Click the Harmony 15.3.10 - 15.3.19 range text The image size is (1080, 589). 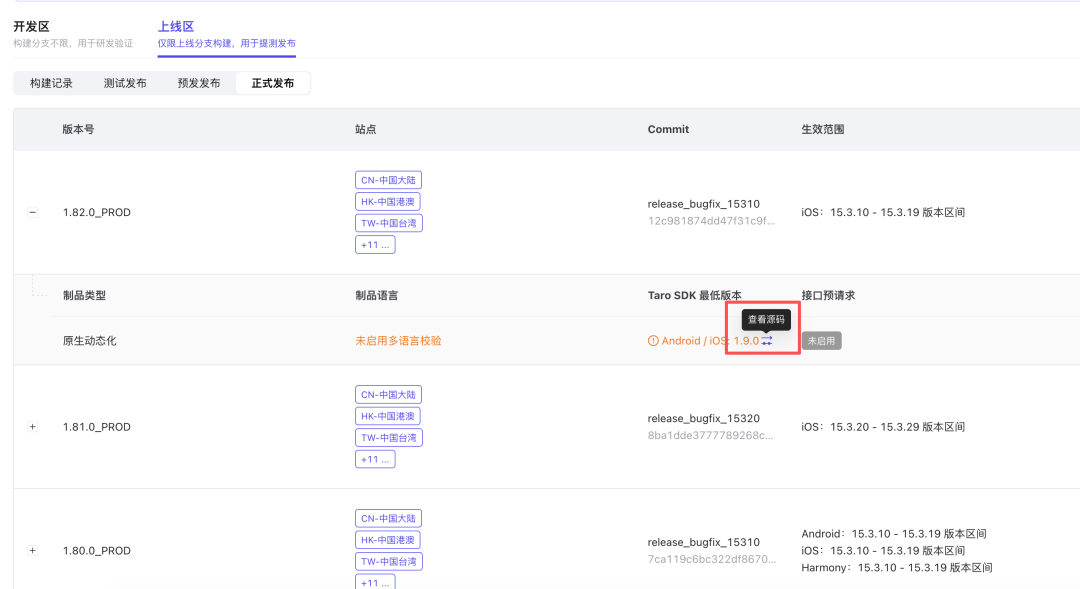897,568
